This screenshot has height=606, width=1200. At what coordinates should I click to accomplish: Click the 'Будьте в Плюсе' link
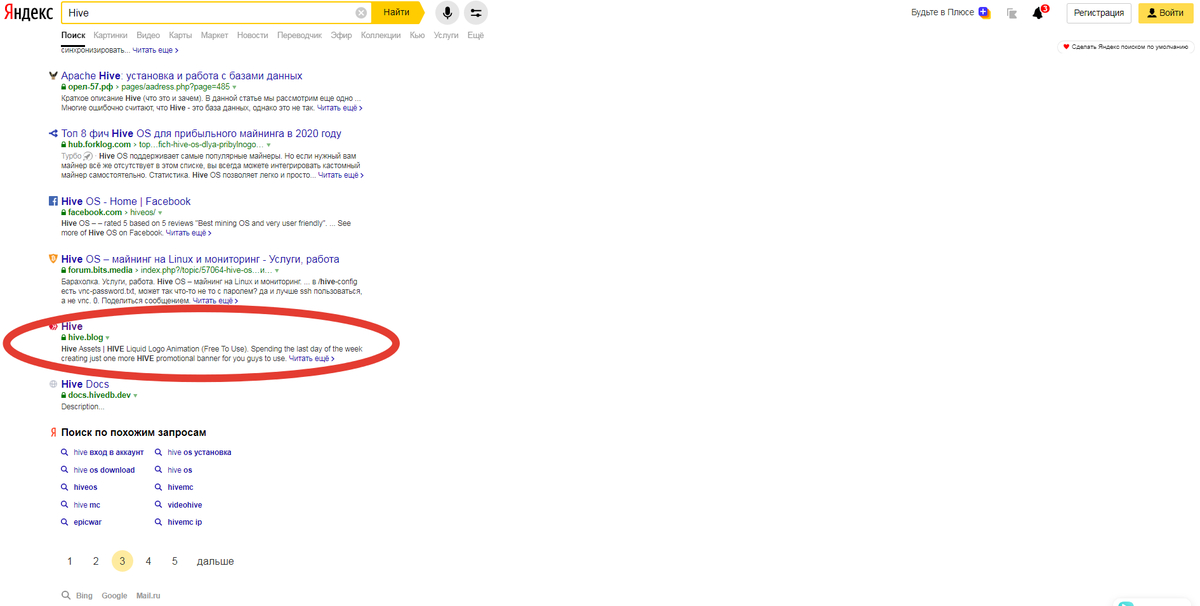click(x=944, y=13)
